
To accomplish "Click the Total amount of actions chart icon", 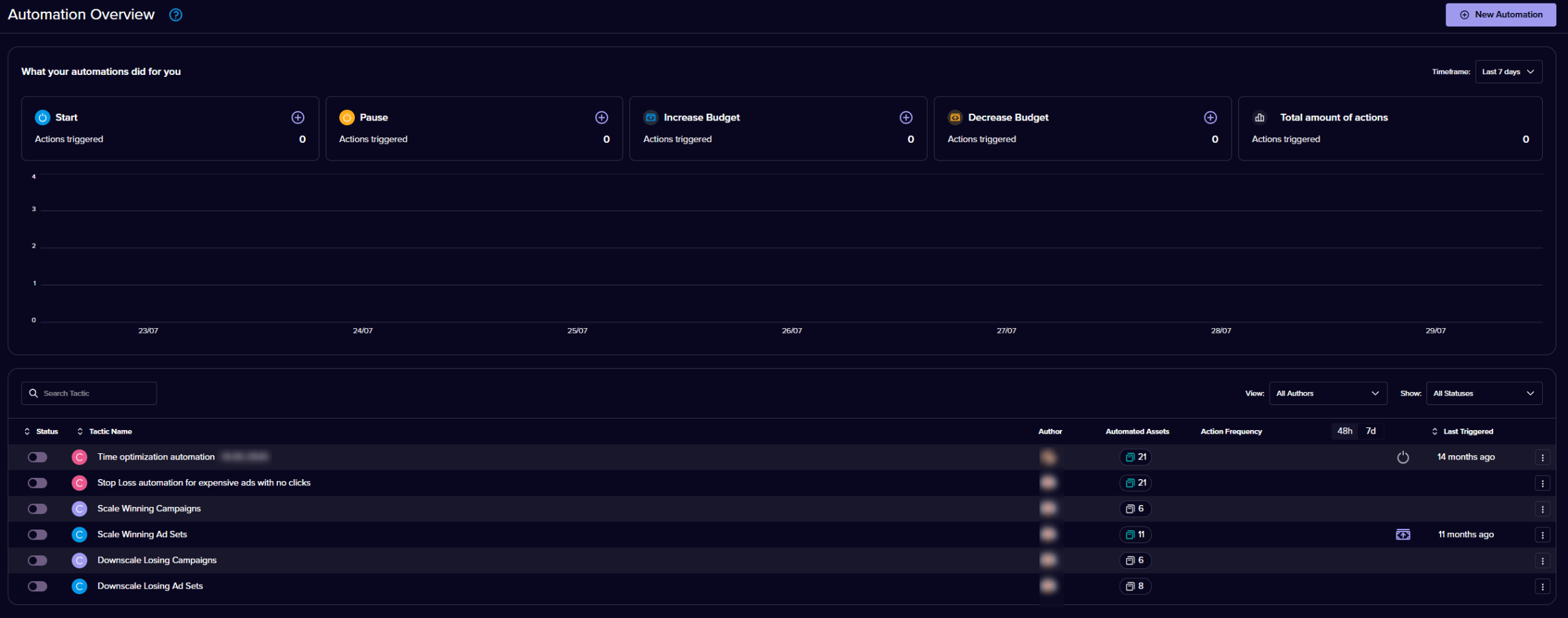I will pyautogui.click(x=1259, y=118).
